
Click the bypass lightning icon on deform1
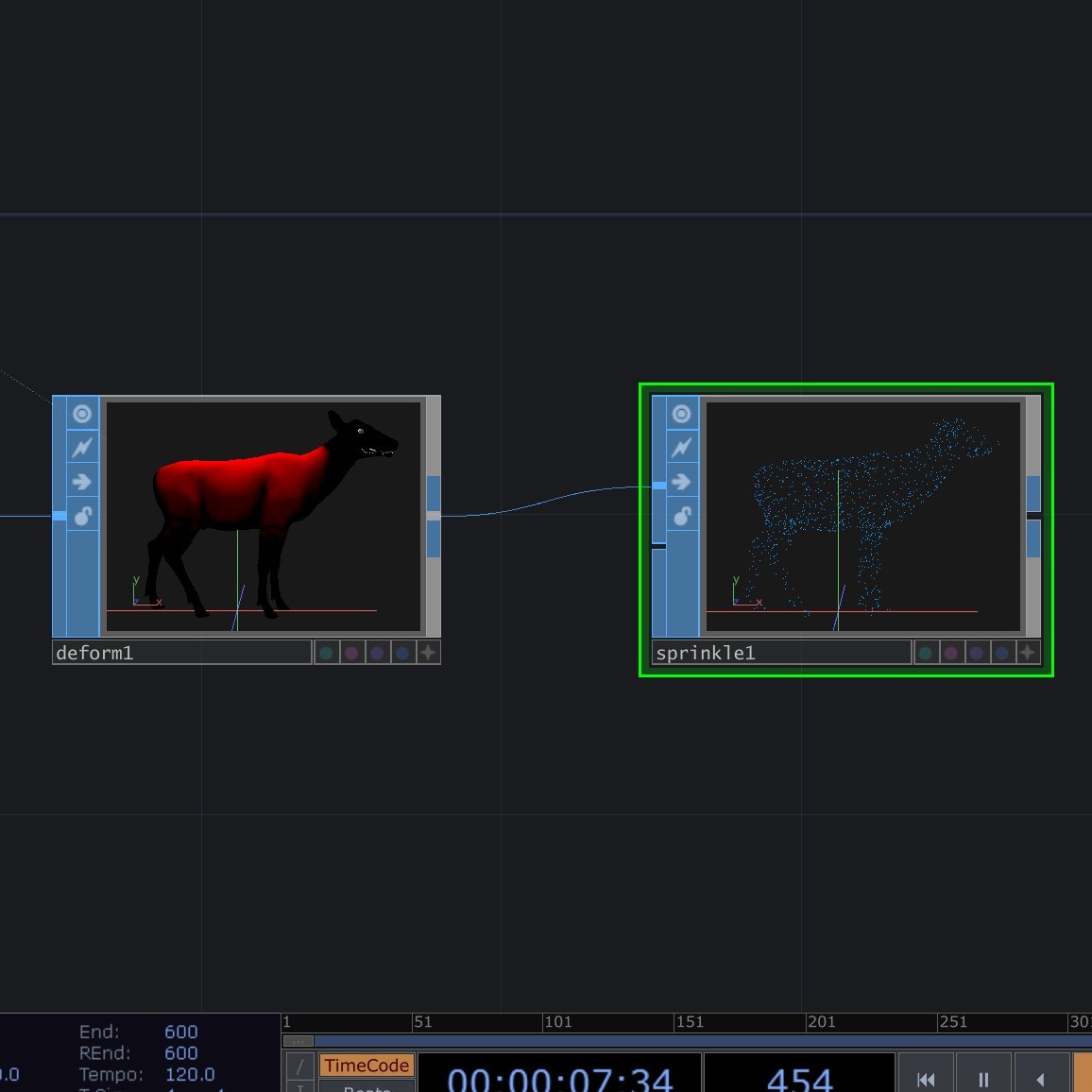[x=82, y=448]
